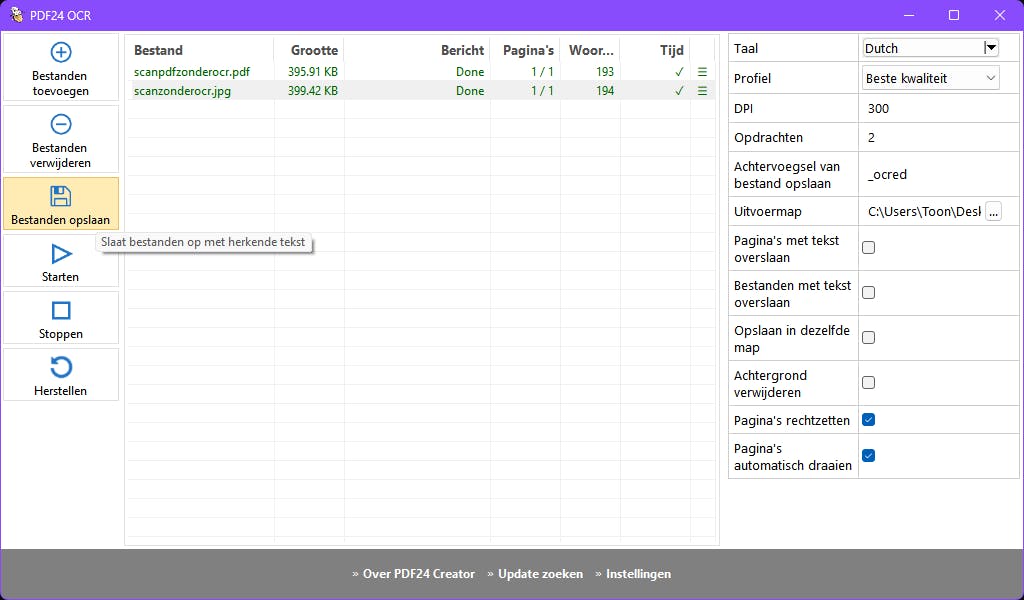Sort by the Tijd column header
Screen dimensions: 1024x600
coord(671,50)
